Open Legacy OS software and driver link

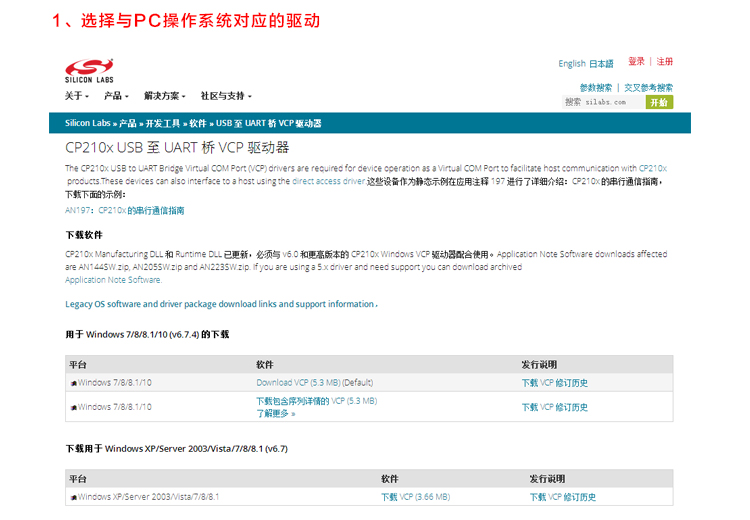[221, 304]
